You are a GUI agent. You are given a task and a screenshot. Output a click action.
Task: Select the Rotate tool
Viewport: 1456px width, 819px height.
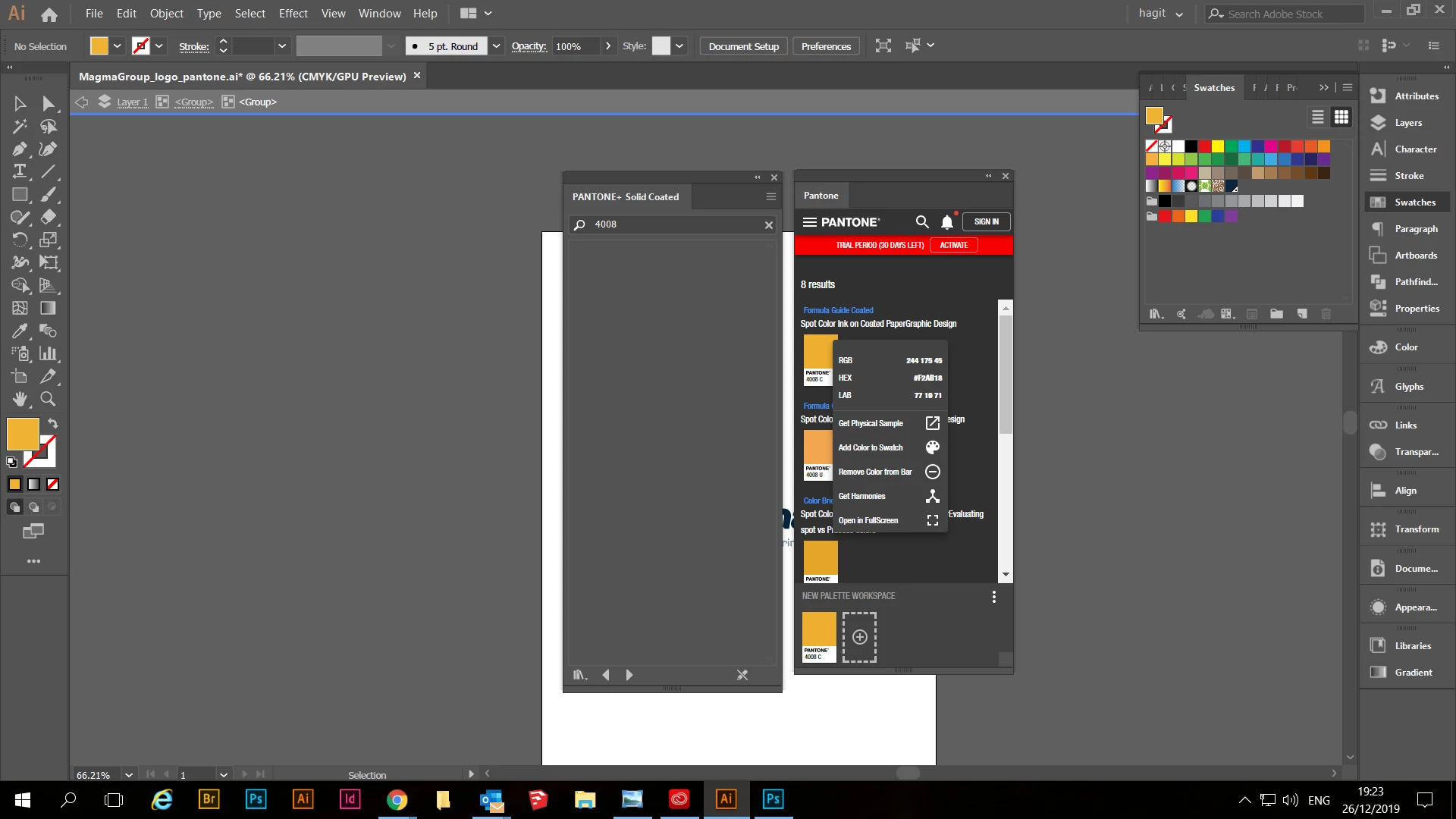pyautogui.click(x=20, y=240)
